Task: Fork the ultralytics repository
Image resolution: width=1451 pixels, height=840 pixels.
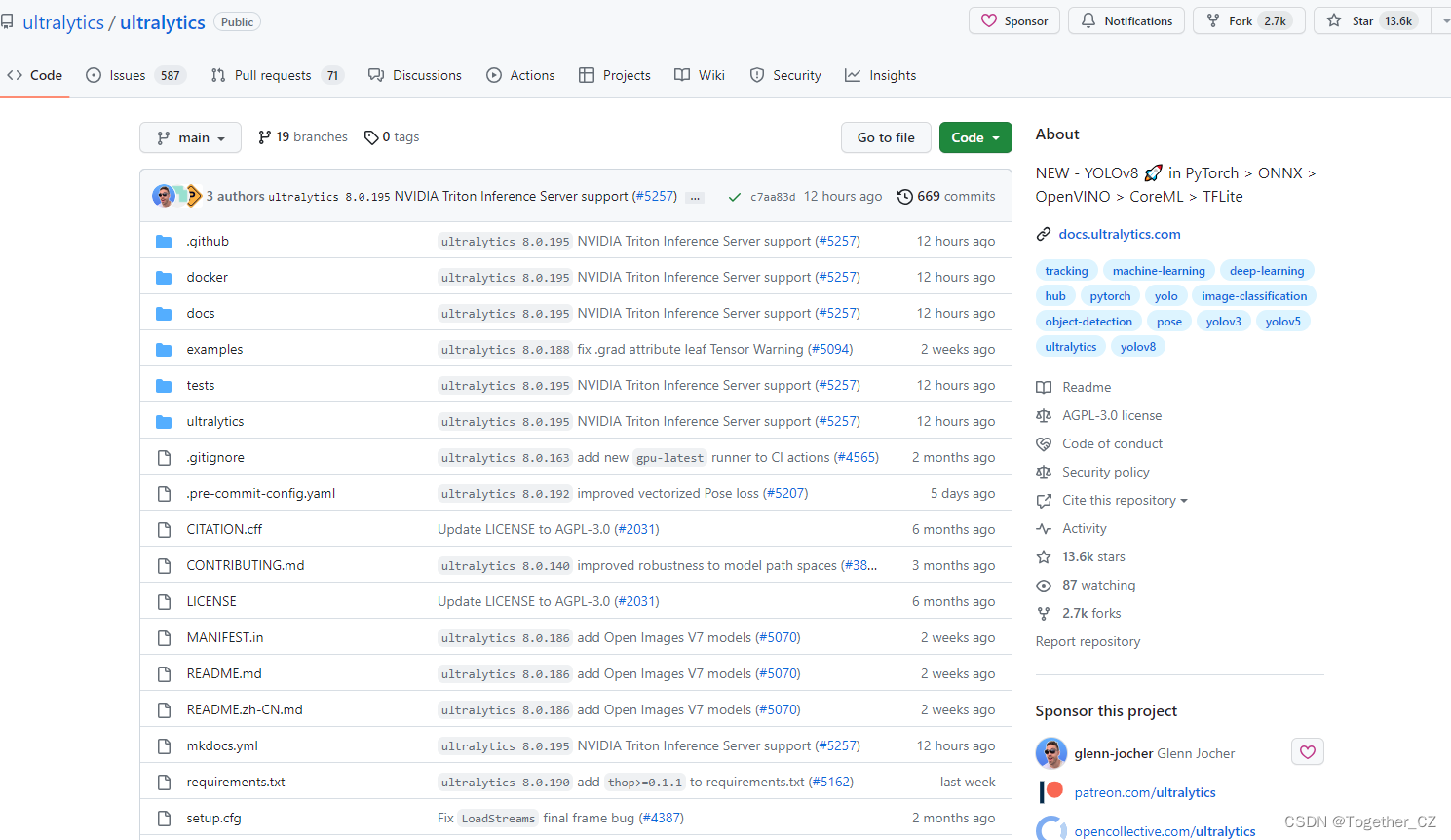Action: pyautogui.click(x=1248, y=20)
